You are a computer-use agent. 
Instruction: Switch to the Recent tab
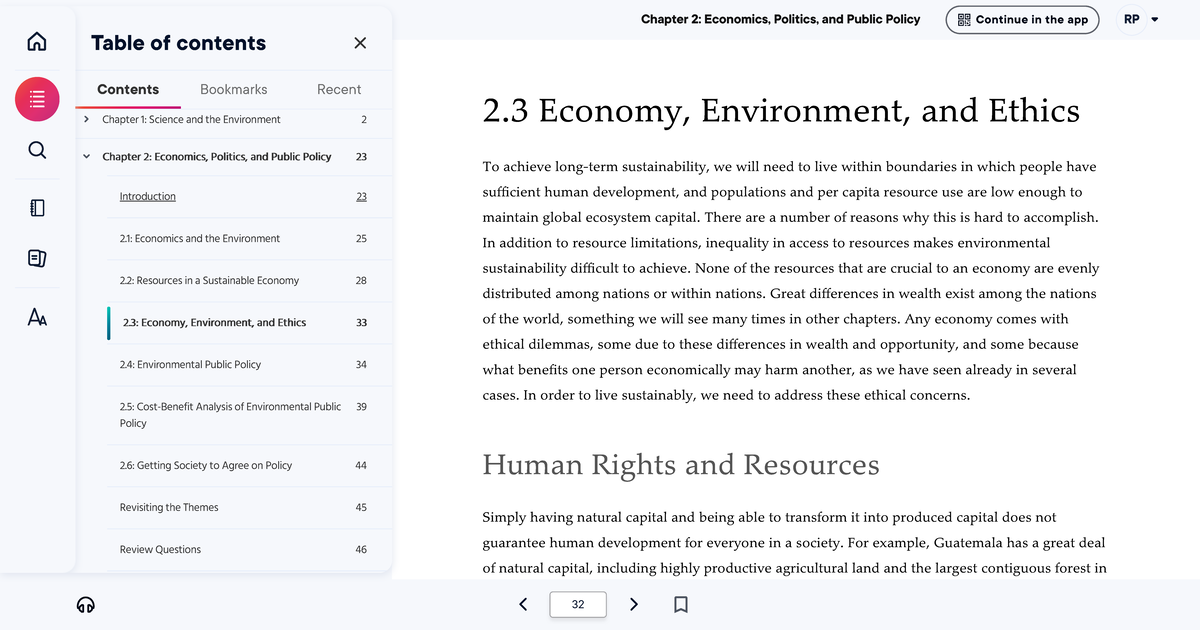(x=339, y=89)
